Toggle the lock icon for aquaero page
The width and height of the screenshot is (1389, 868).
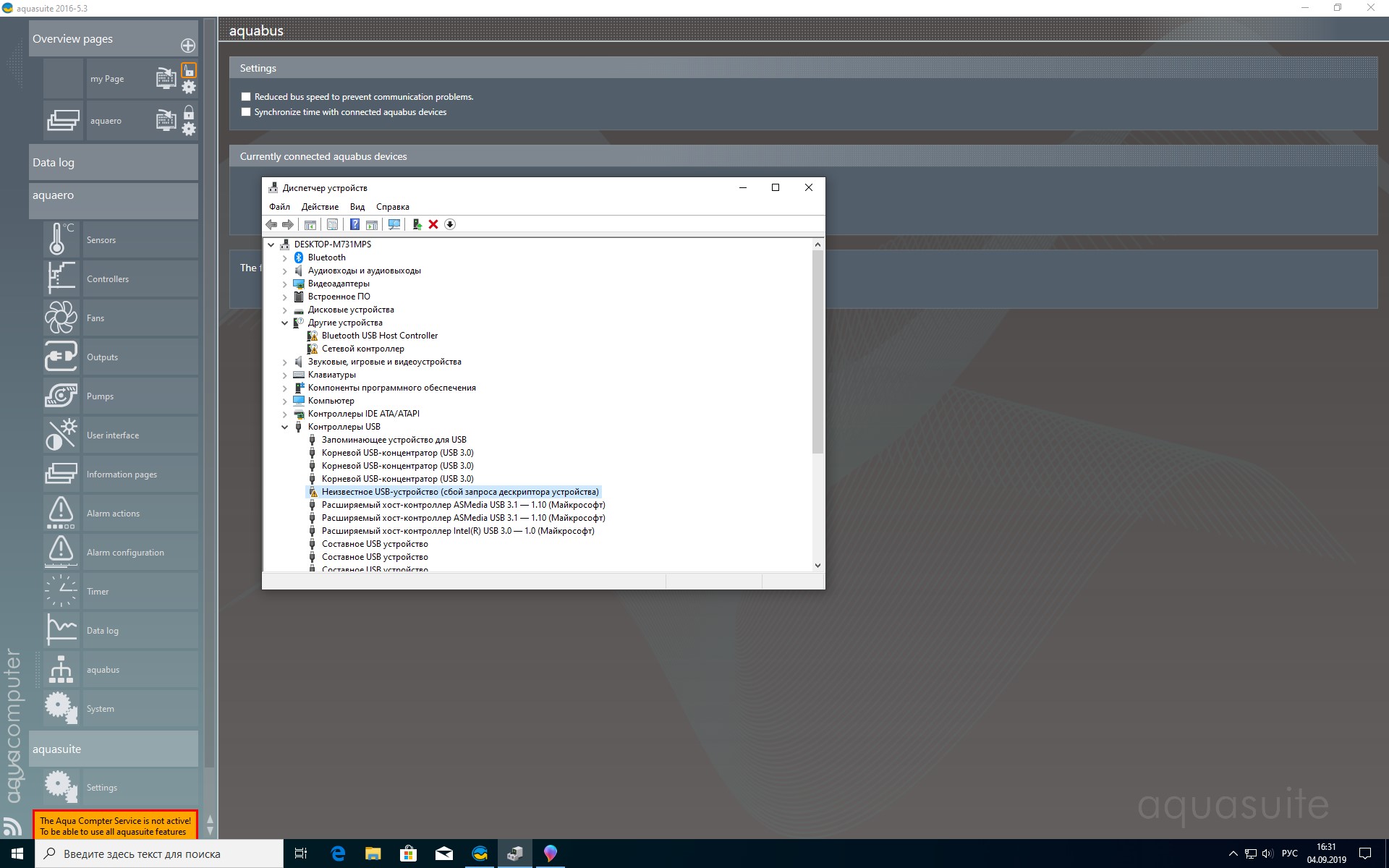click(189, 113)
